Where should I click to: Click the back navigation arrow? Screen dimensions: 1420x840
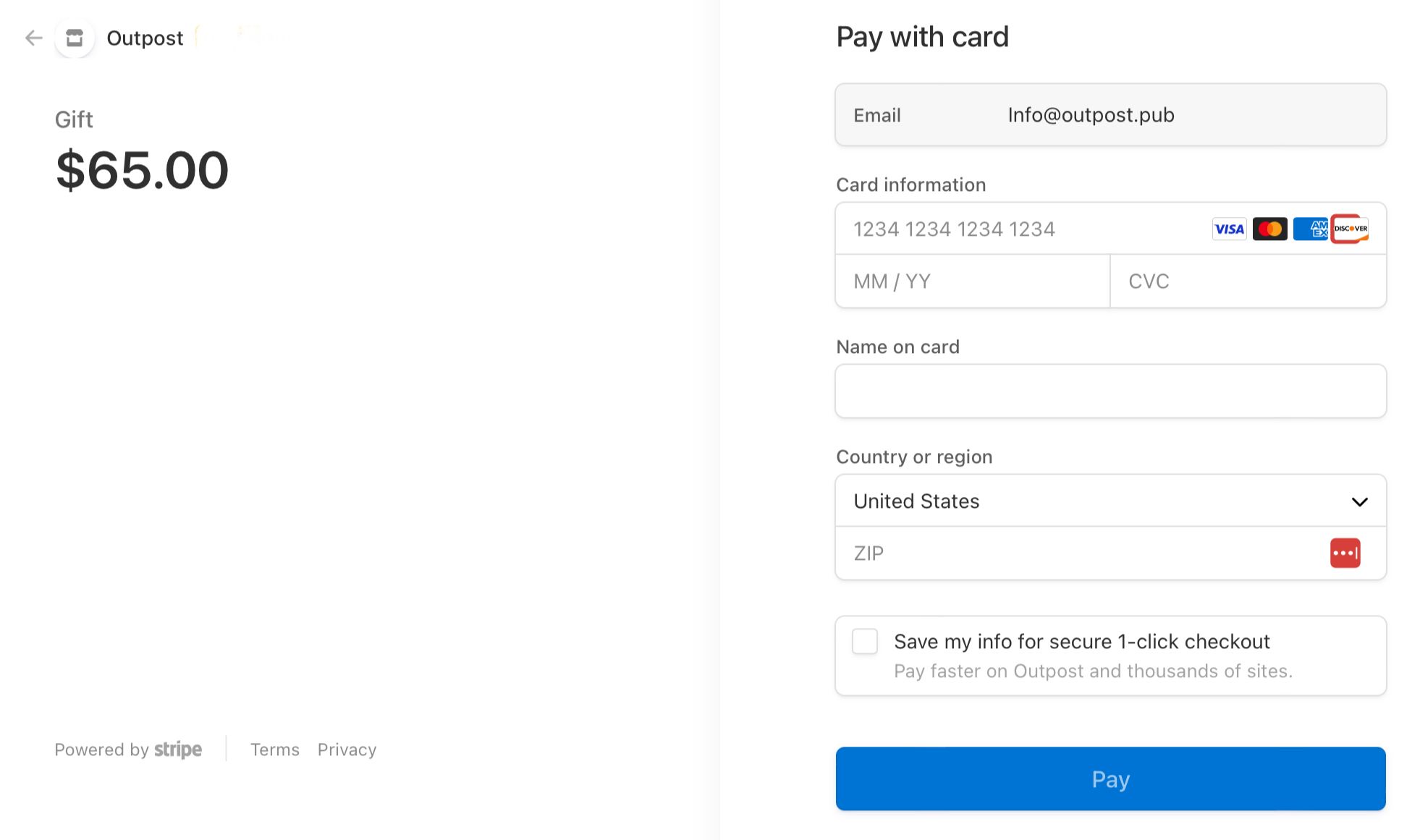(x=34, y=37)
